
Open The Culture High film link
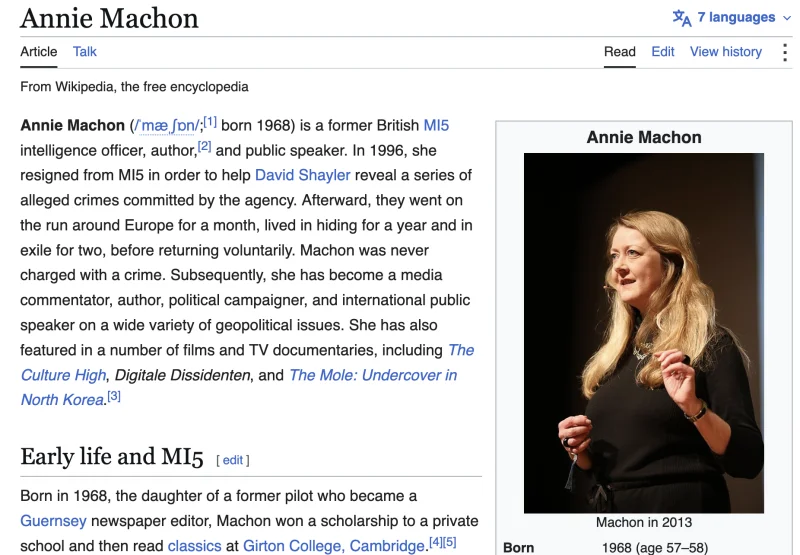(247, 363)
